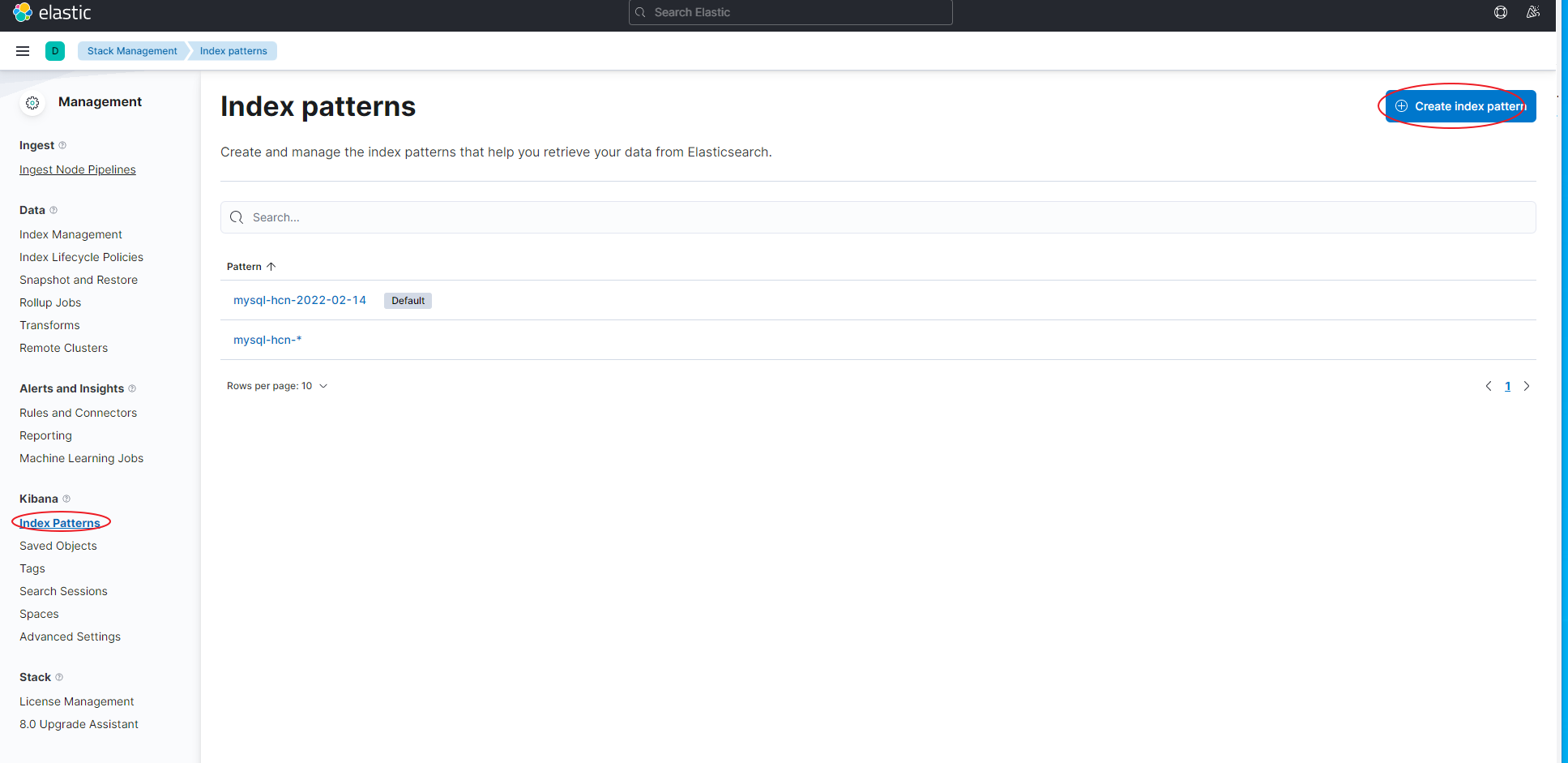Click Create index pattern button
1568x763 pixels.
1461,106
